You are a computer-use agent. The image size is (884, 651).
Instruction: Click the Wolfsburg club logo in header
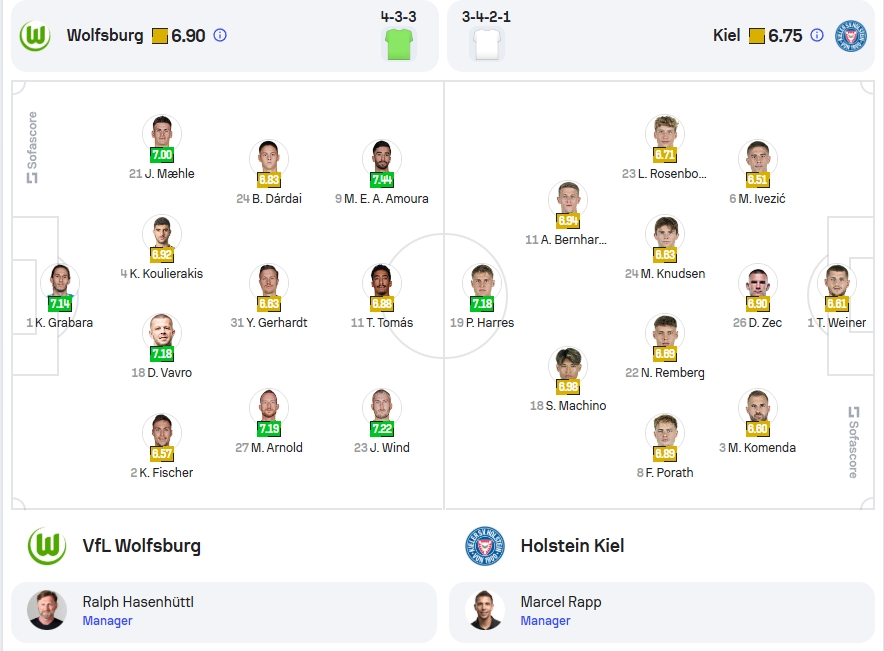click(x=35, y=36)
